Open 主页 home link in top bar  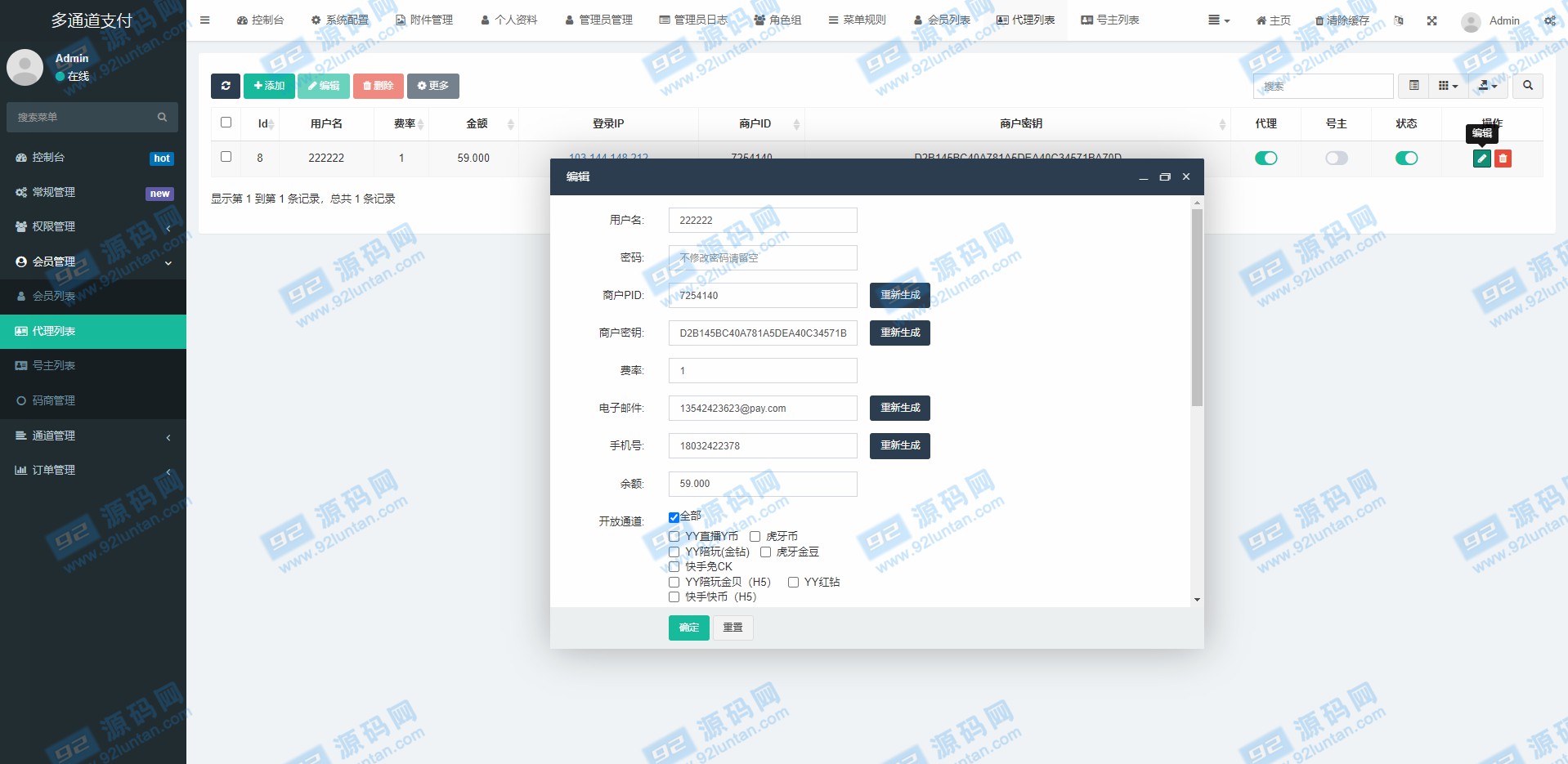[1273, 20]
